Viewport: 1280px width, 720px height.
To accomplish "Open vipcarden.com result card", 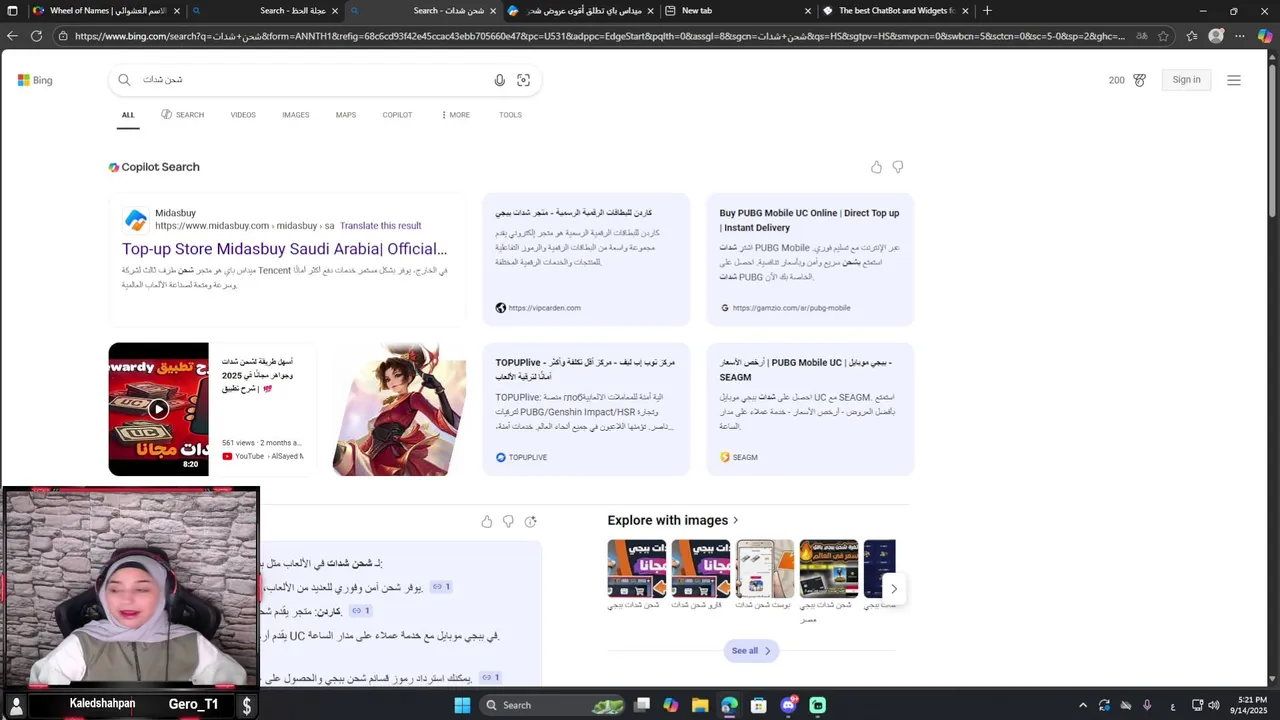I will [586, 260].
